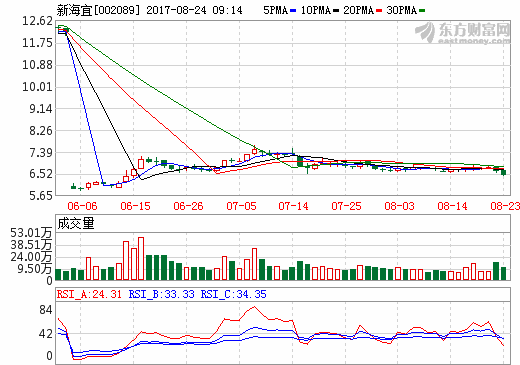Click the 9.50万 volume axis label

coord(35,269)
